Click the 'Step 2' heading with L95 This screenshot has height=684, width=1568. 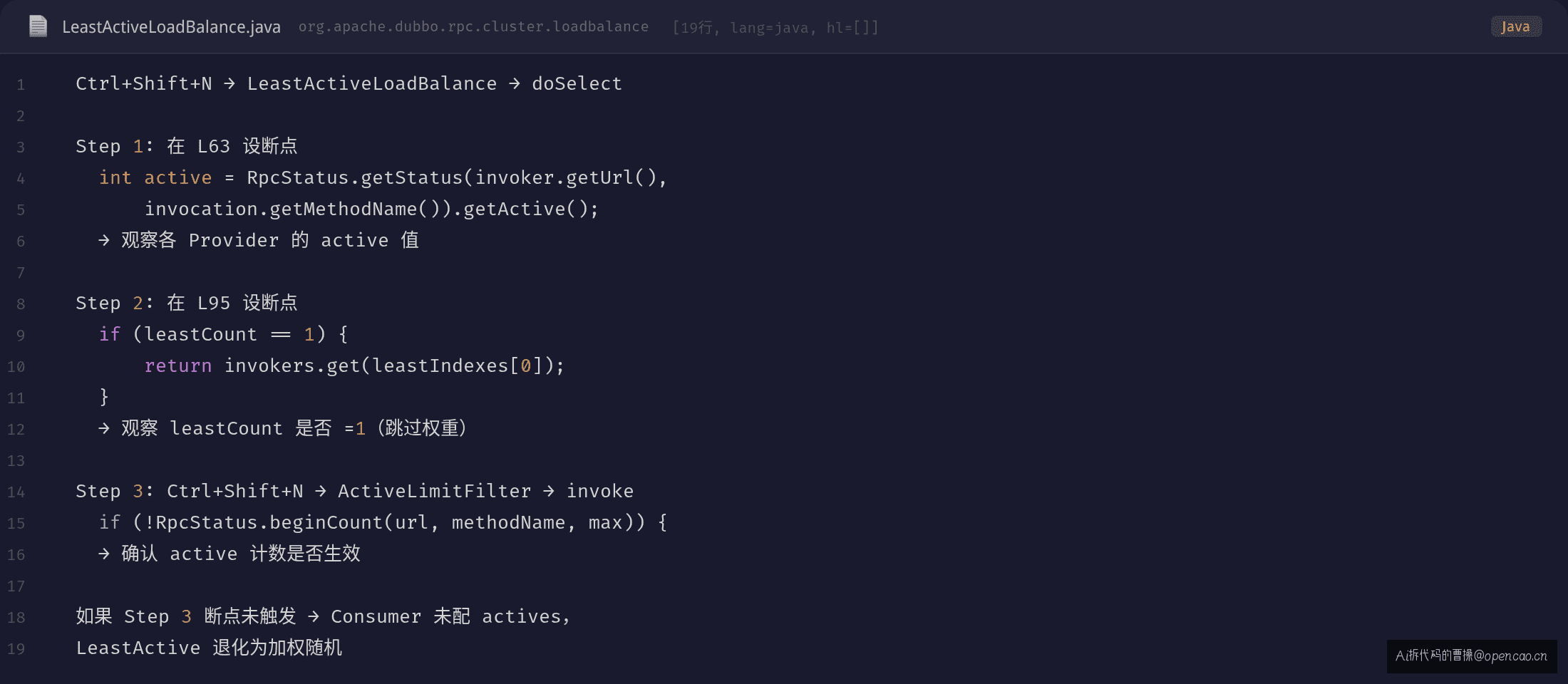click(187, 303)
